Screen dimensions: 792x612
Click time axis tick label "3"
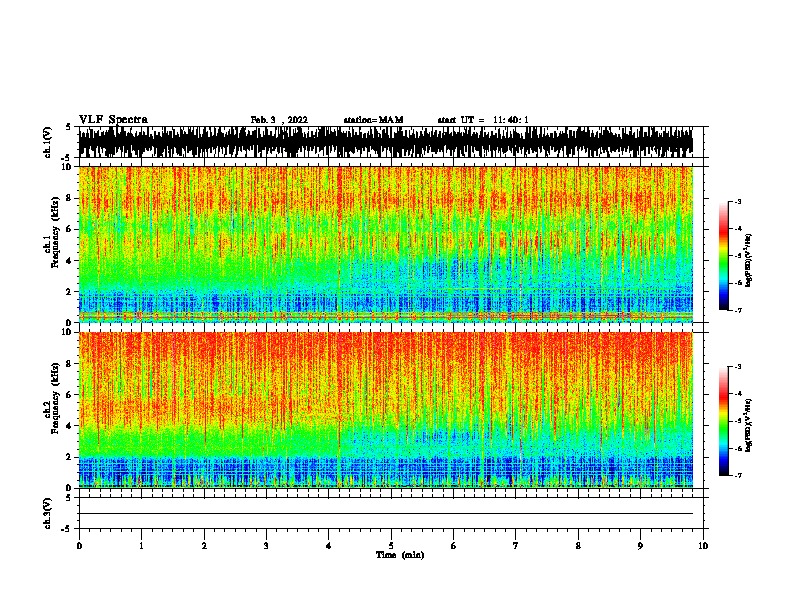click(x=266, y=546)
